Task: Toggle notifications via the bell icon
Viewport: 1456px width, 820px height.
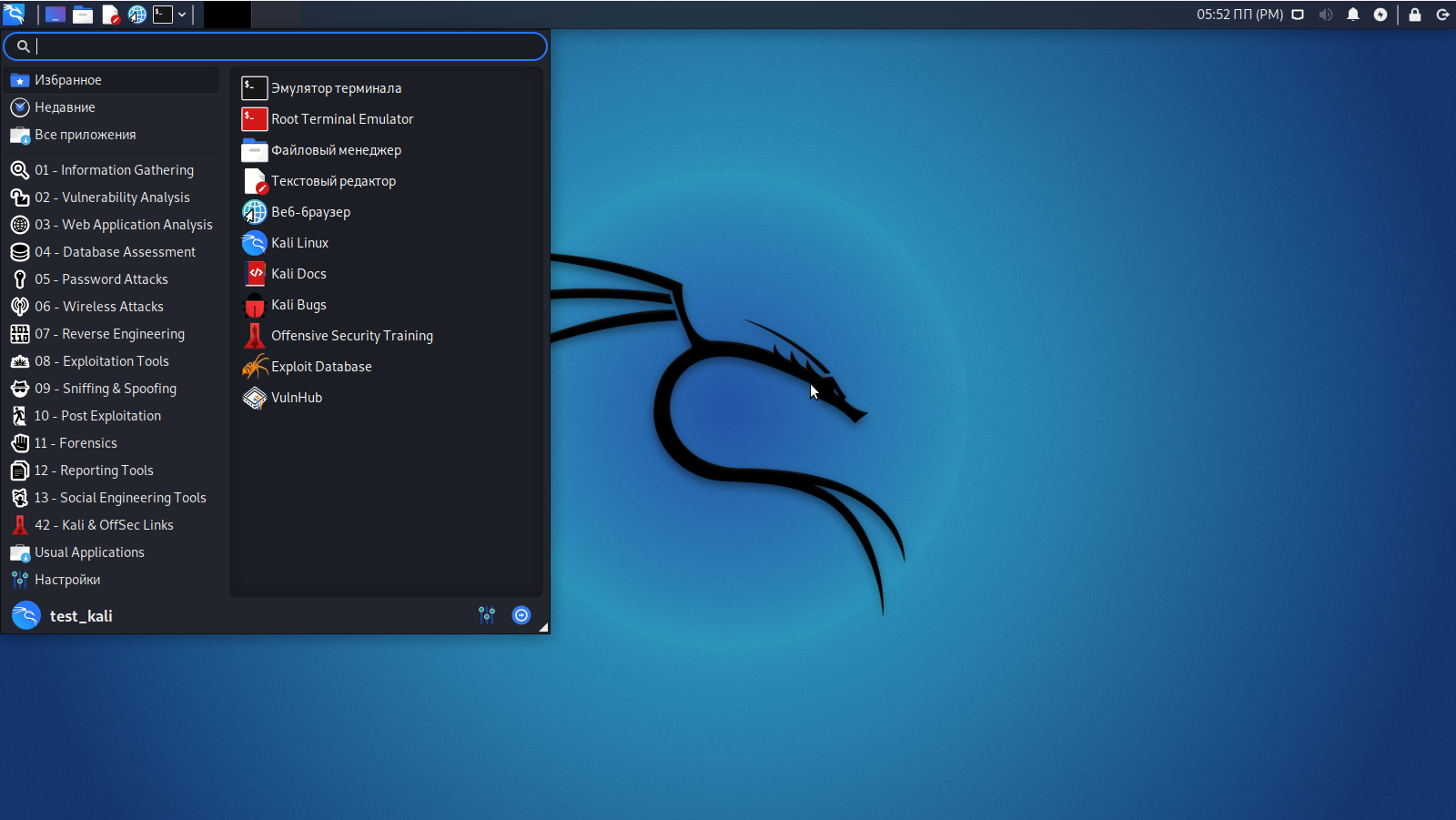Action: tap(1353, 15)
